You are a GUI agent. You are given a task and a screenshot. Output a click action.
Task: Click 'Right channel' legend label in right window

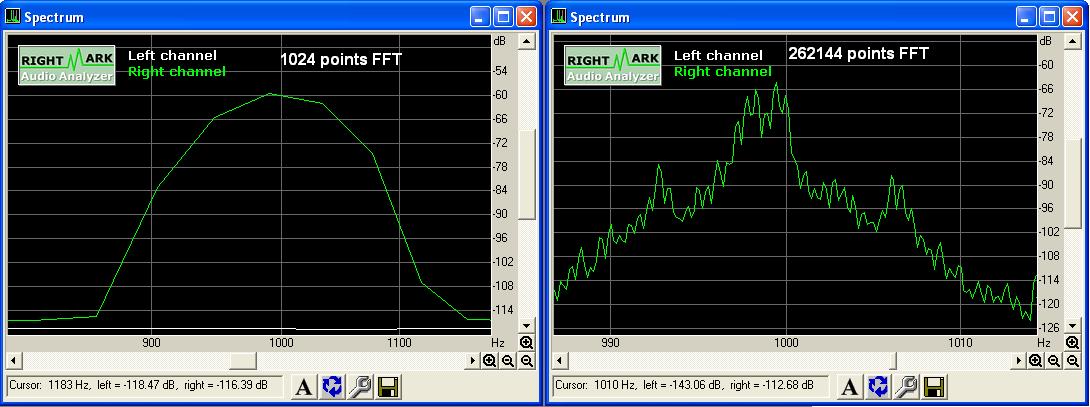tap(722, 71)
